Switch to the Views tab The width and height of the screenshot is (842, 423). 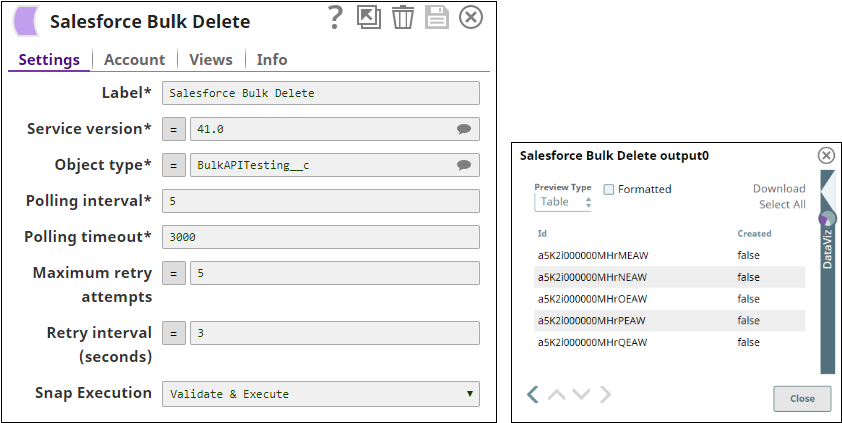(x=210, y=60)
